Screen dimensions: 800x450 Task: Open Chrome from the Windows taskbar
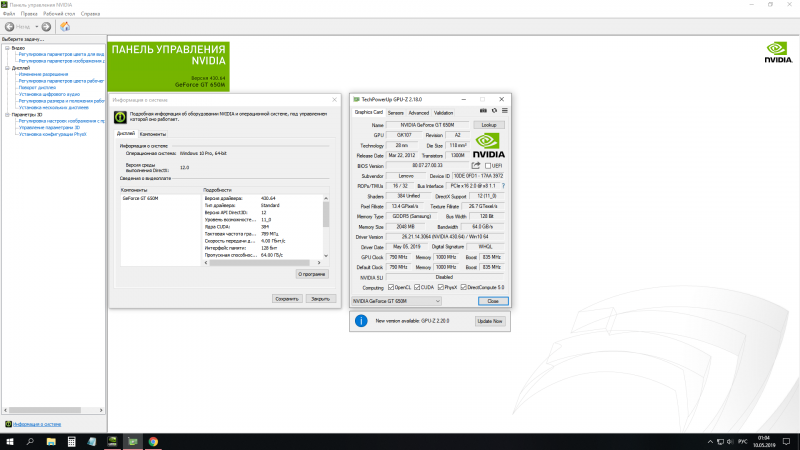click(153, 441)
